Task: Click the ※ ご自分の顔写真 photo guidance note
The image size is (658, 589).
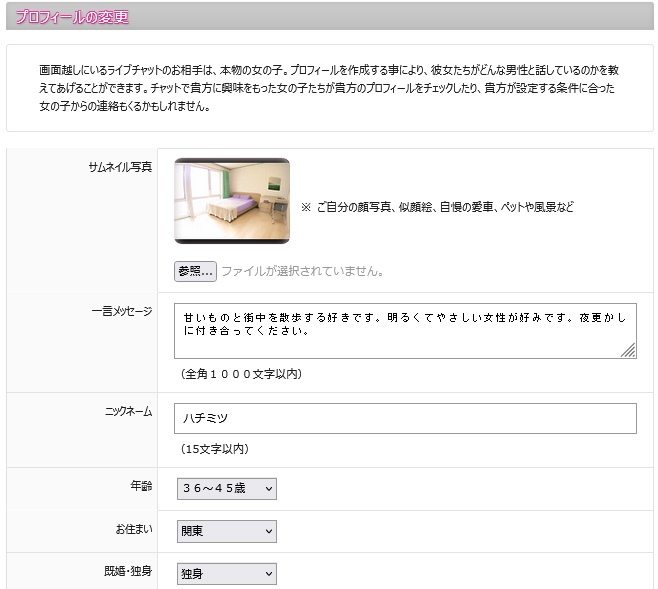Action: (437, 207)
